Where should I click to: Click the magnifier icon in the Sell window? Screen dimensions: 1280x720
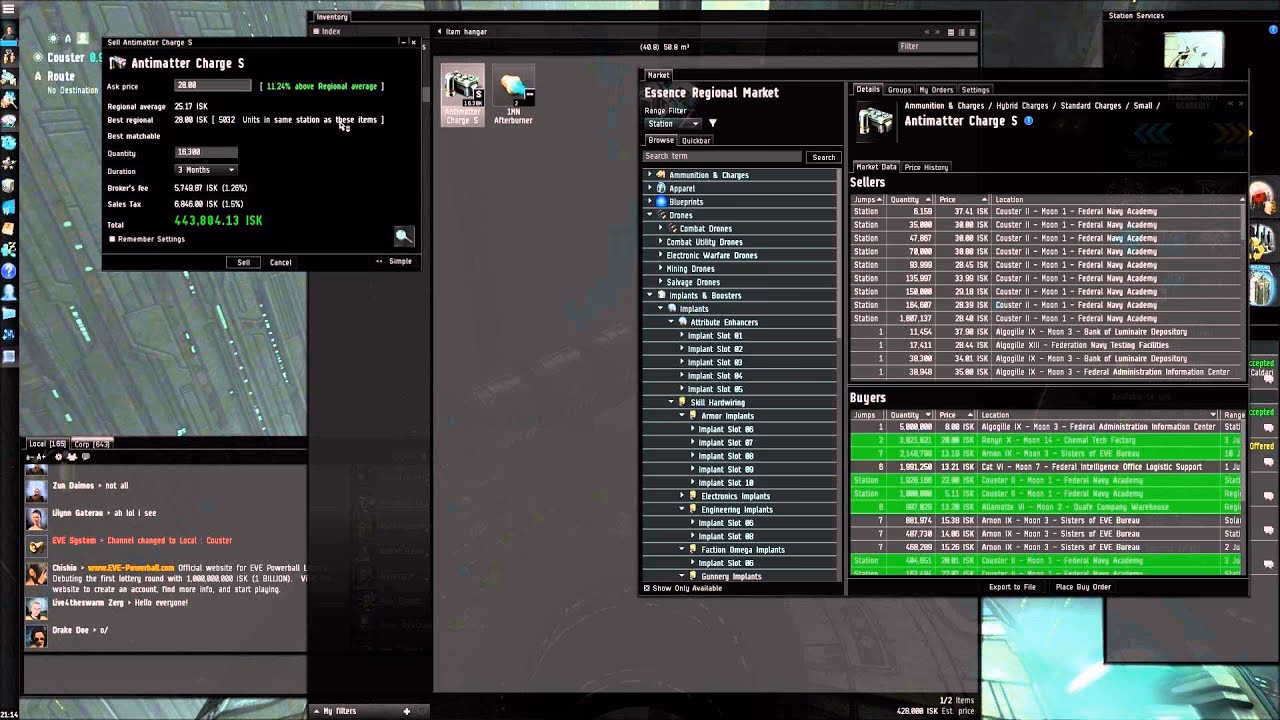404,236
